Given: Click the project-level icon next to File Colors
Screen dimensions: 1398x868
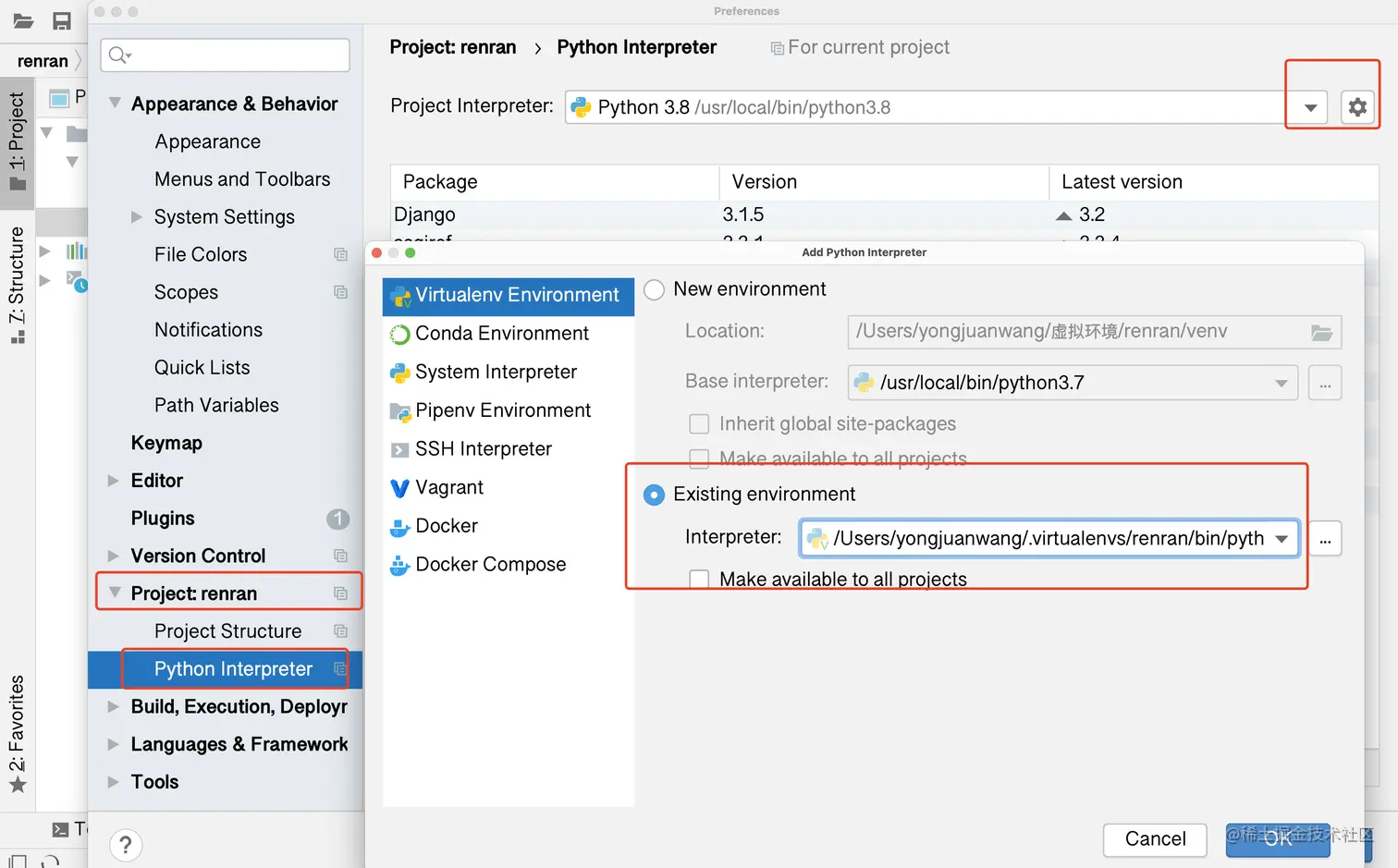Looking at the screenshot, I should pyautogui.click(x=340, y=254).
